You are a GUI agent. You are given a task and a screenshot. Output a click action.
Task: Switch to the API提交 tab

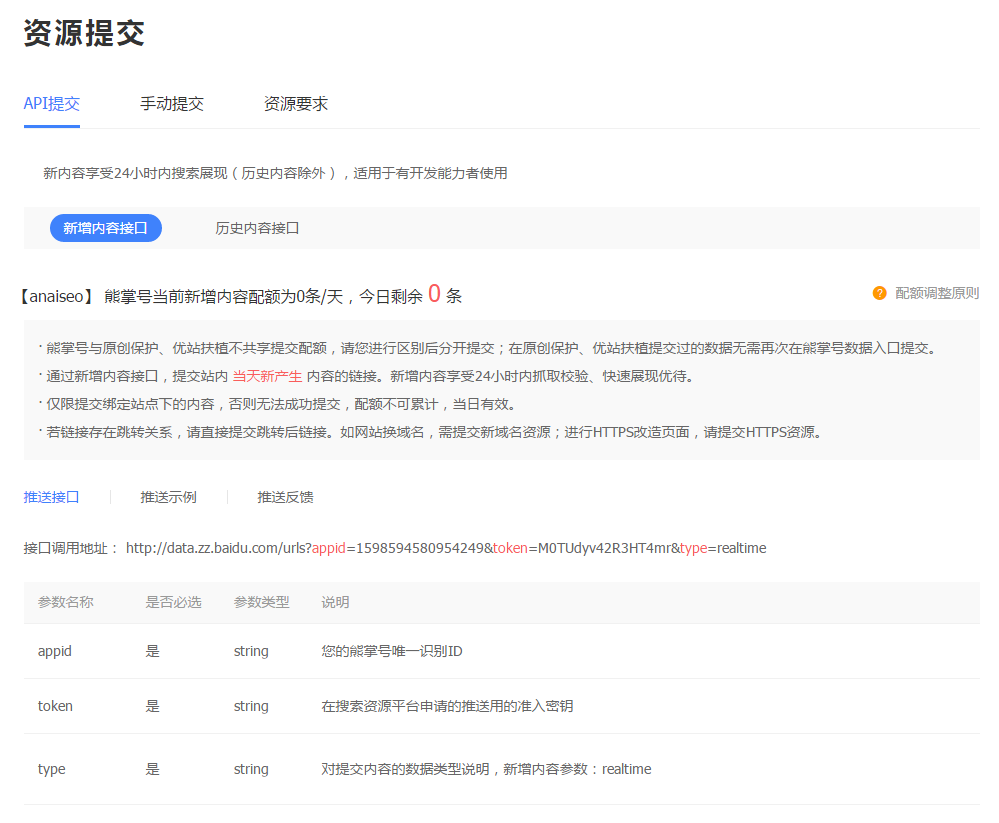point(52,104)
